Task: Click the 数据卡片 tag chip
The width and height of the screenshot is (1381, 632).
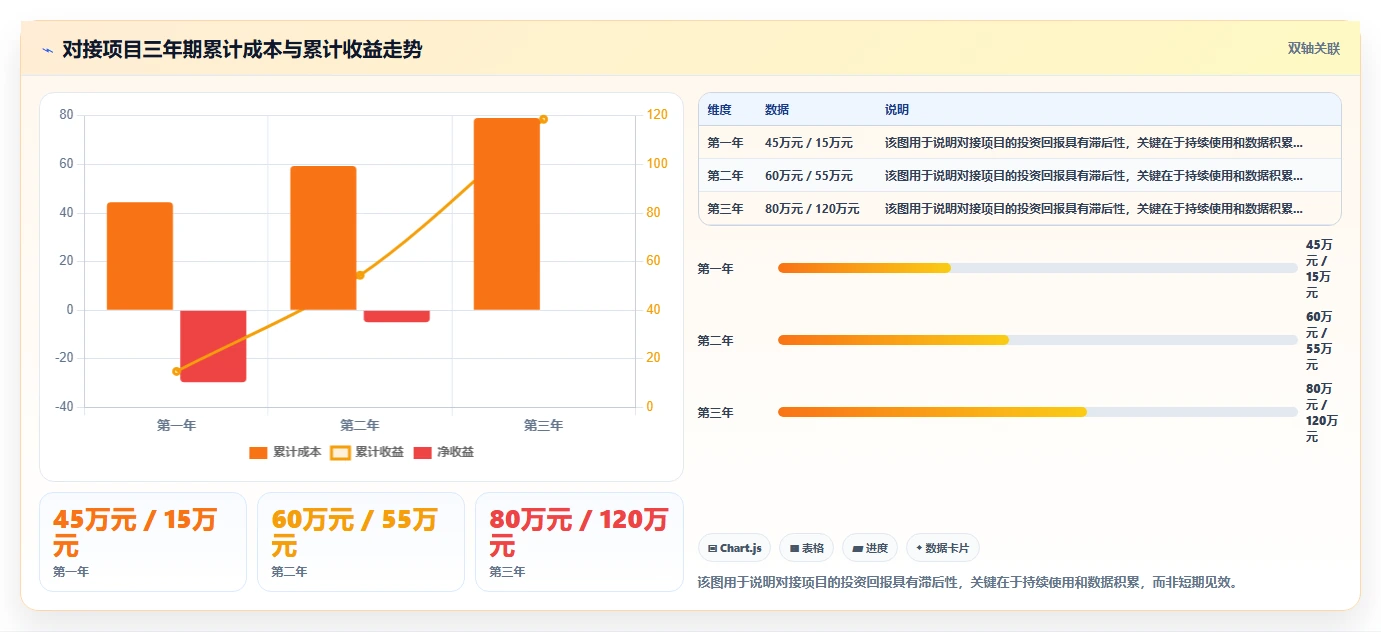Action: pos(942,548)
